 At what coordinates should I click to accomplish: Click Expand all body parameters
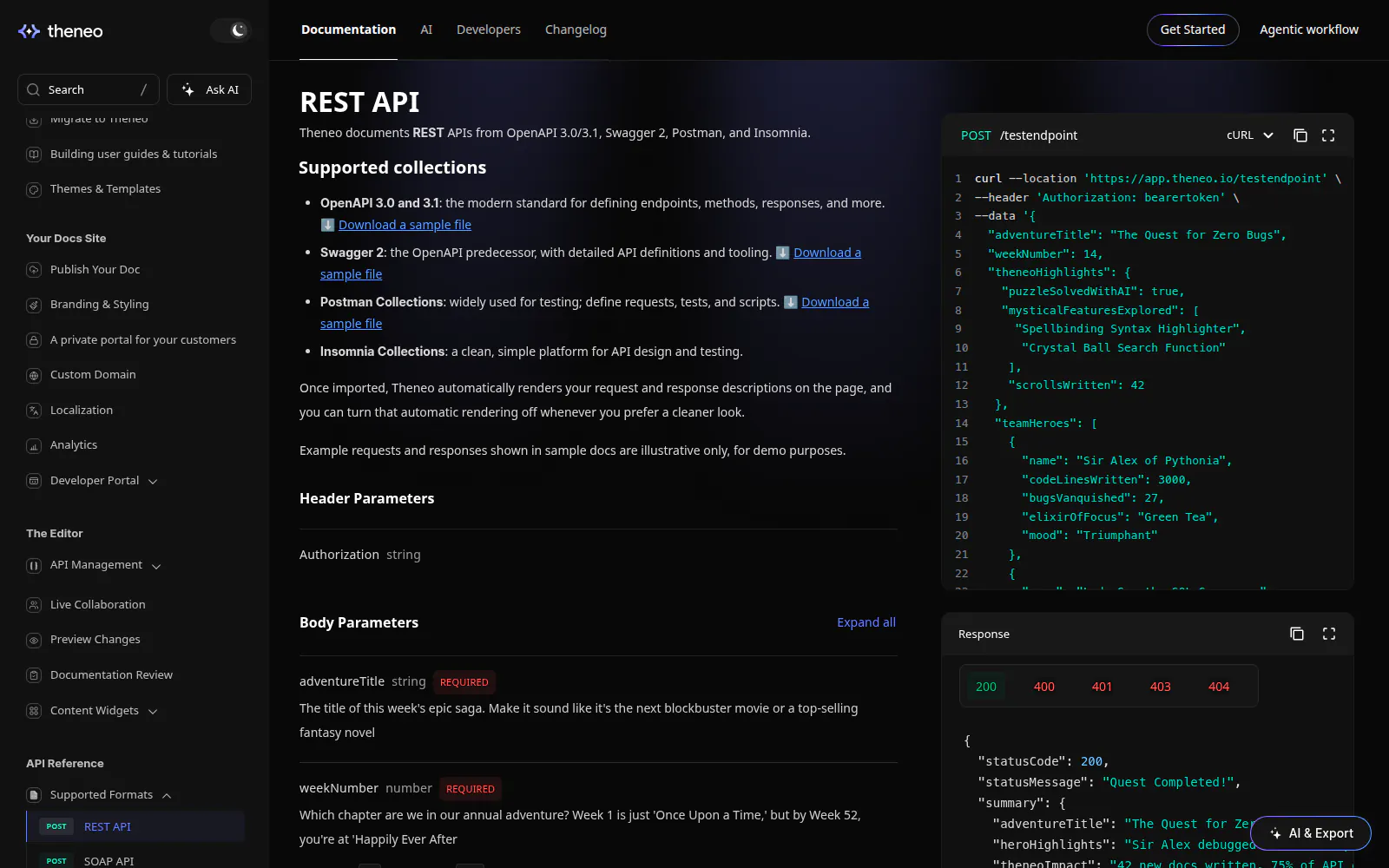click(x=866, y=622)
